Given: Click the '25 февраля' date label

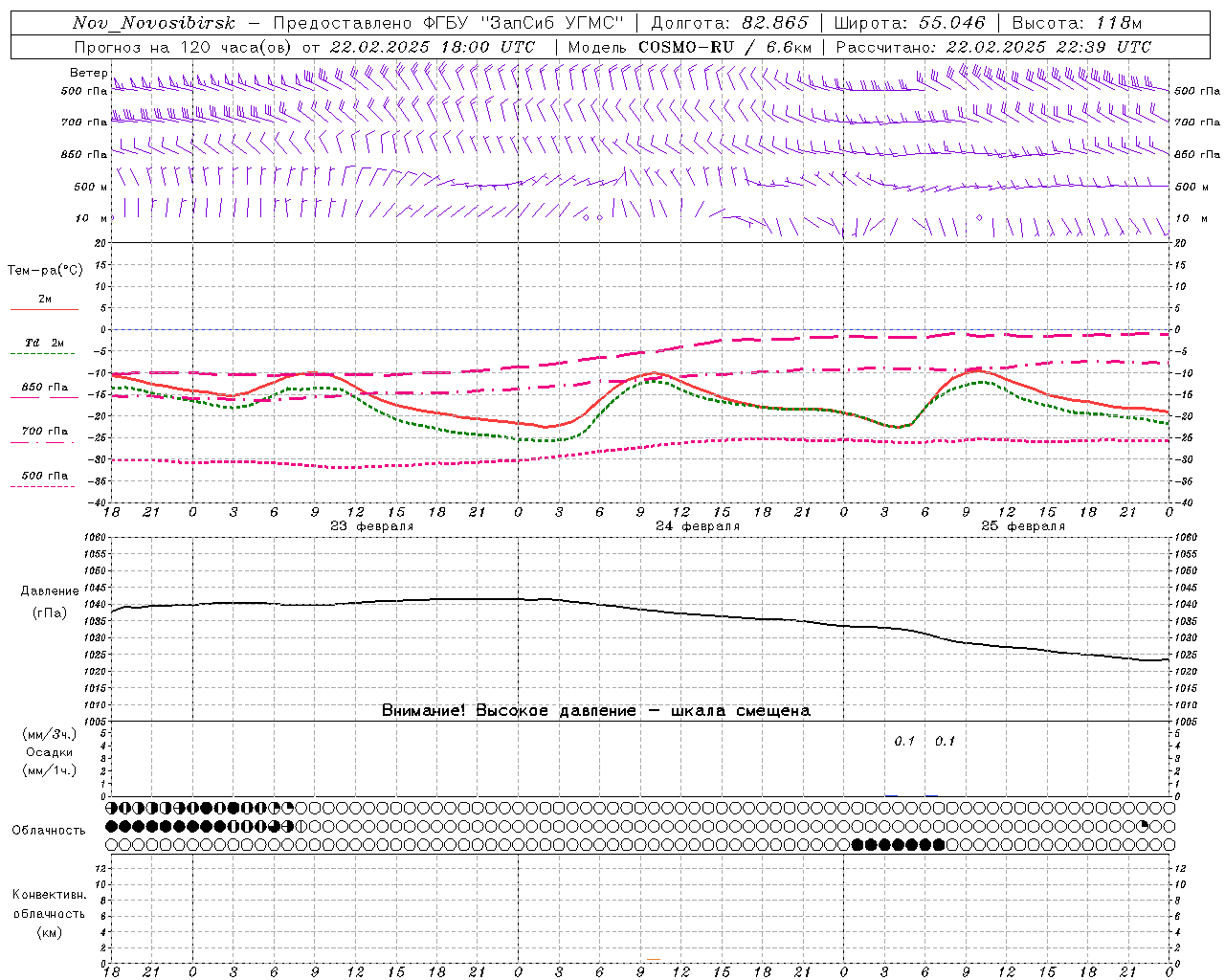Looking at the screenshot, I should point(1023,526).
